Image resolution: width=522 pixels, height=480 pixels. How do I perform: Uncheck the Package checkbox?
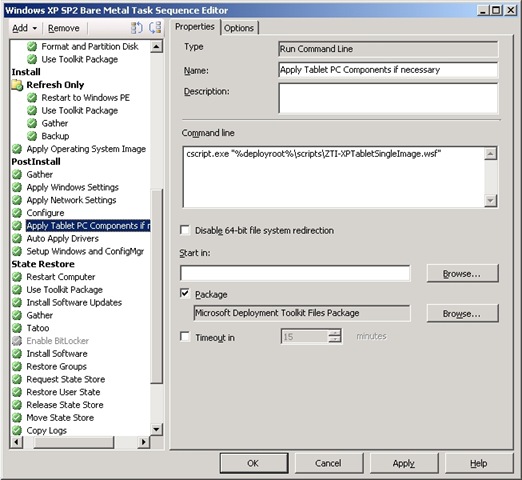pyautogui.click(x=185, y=294)
